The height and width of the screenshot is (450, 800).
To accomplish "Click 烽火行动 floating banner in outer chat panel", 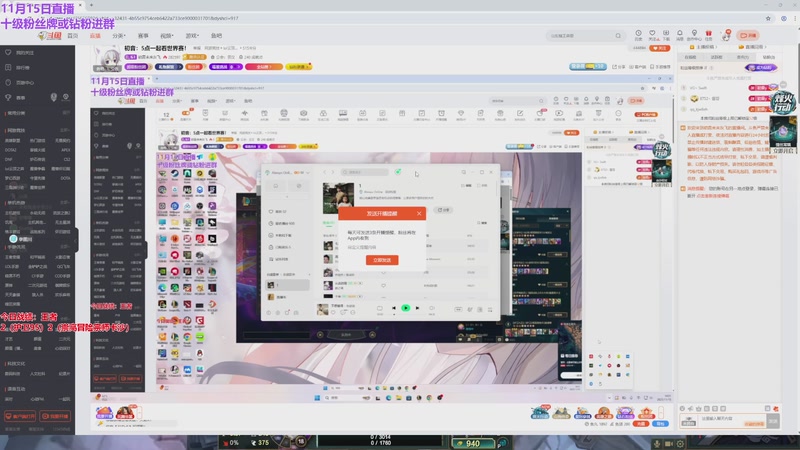I will click(782, 103).
